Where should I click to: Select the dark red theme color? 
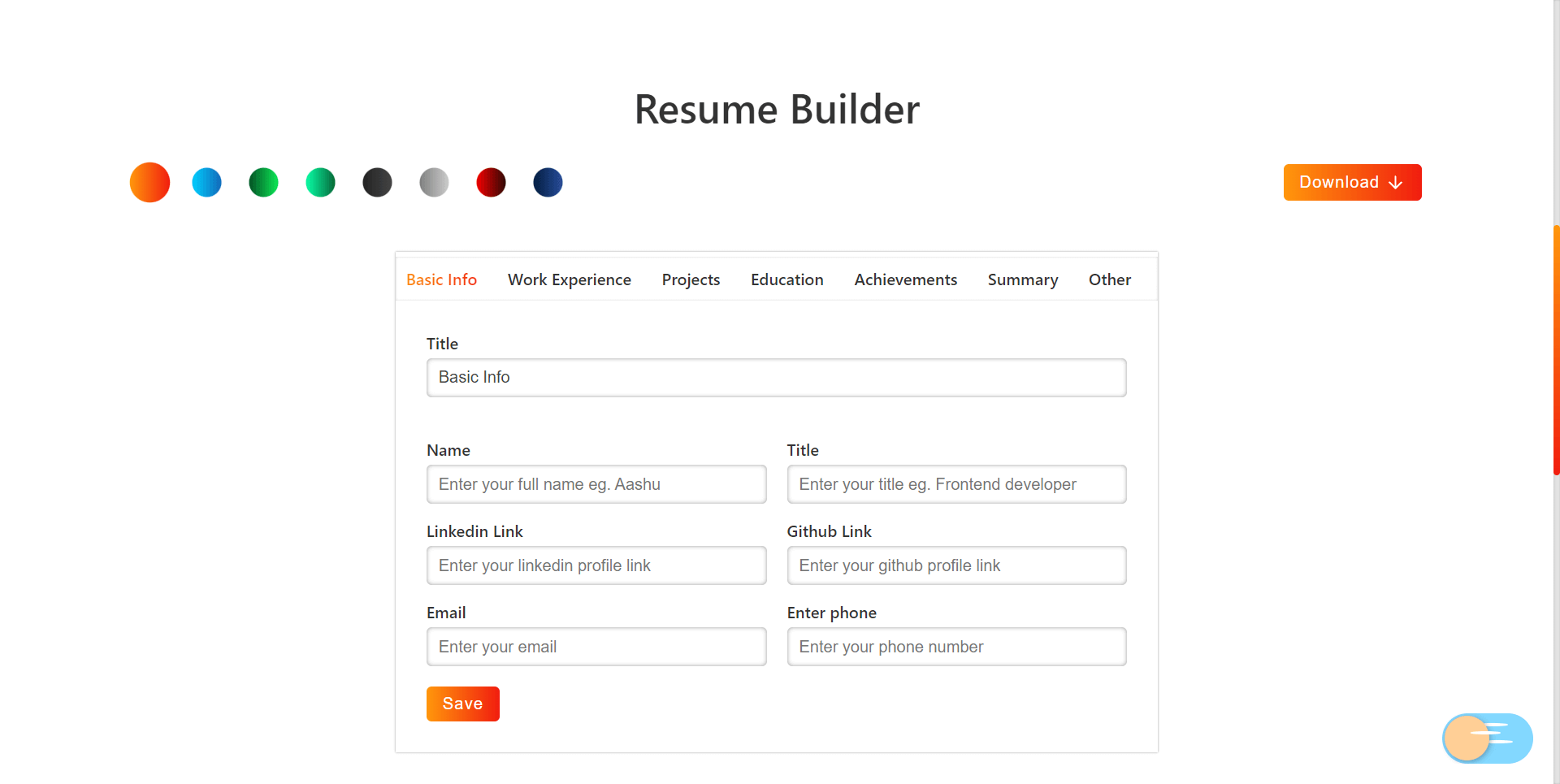pyautogui.click(x=491, y=182)
